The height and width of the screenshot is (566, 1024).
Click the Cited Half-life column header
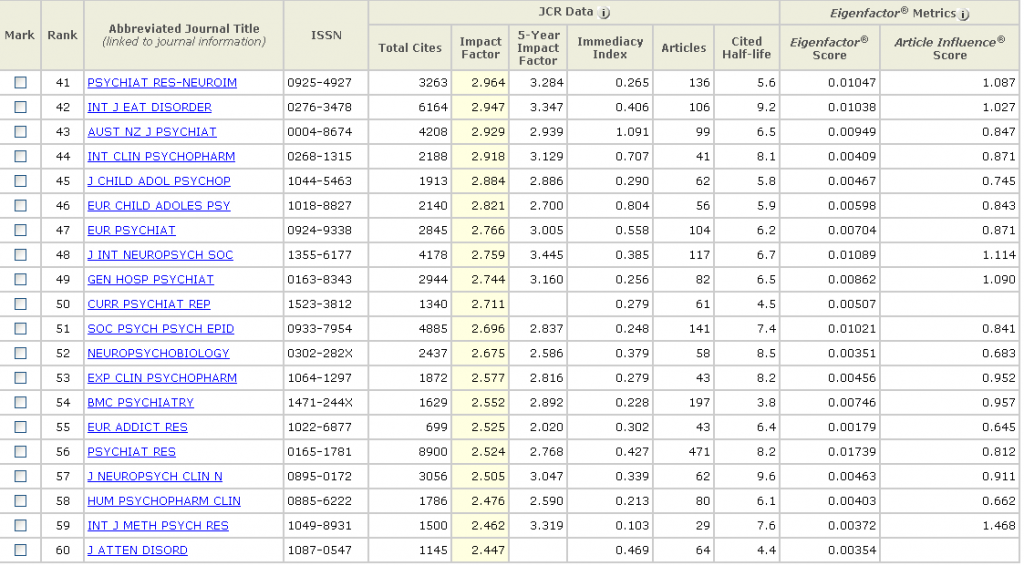(746, 48)
